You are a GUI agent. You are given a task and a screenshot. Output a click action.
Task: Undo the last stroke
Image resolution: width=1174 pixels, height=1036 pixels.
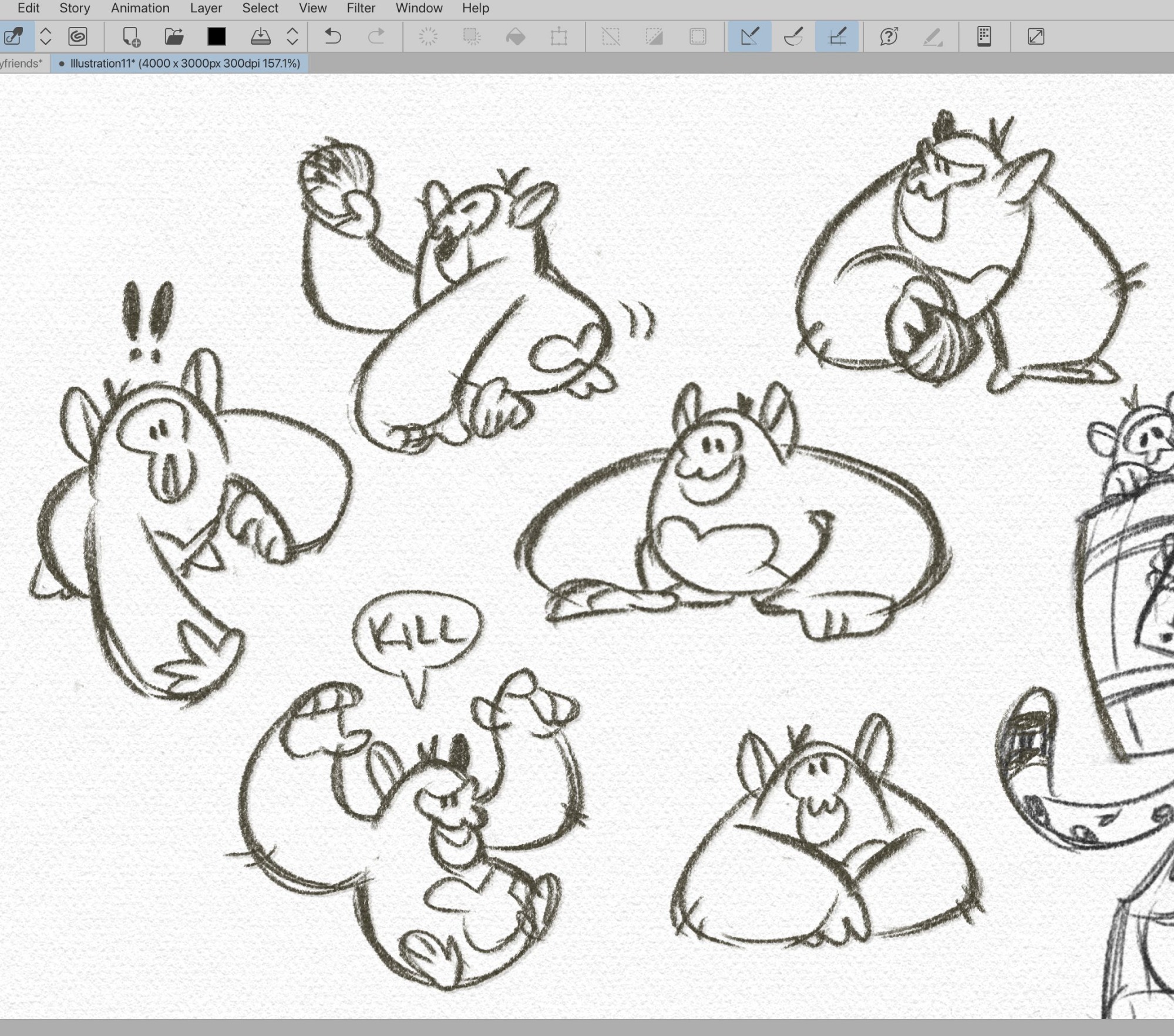click(333, 36)
